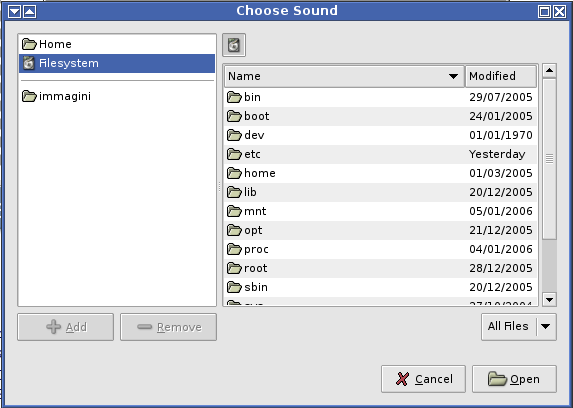573x408 pixels.
Task: Click the Name column sort arrow
Action: pyautogui.click(x=453, y=76)
